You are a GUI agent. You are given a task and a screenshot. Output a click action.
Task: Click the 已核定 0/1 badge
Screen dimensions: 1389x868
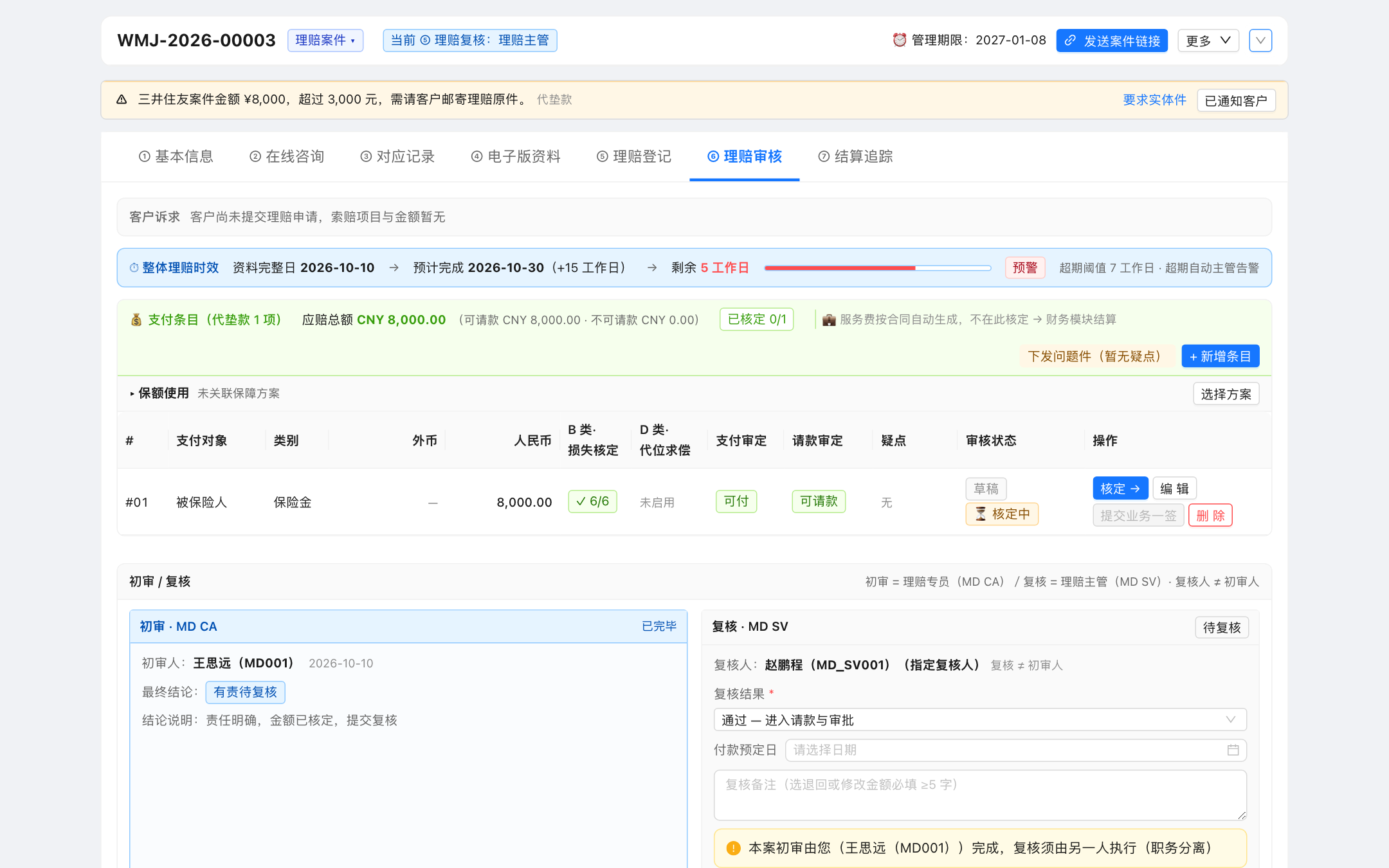tap(757, 320)
